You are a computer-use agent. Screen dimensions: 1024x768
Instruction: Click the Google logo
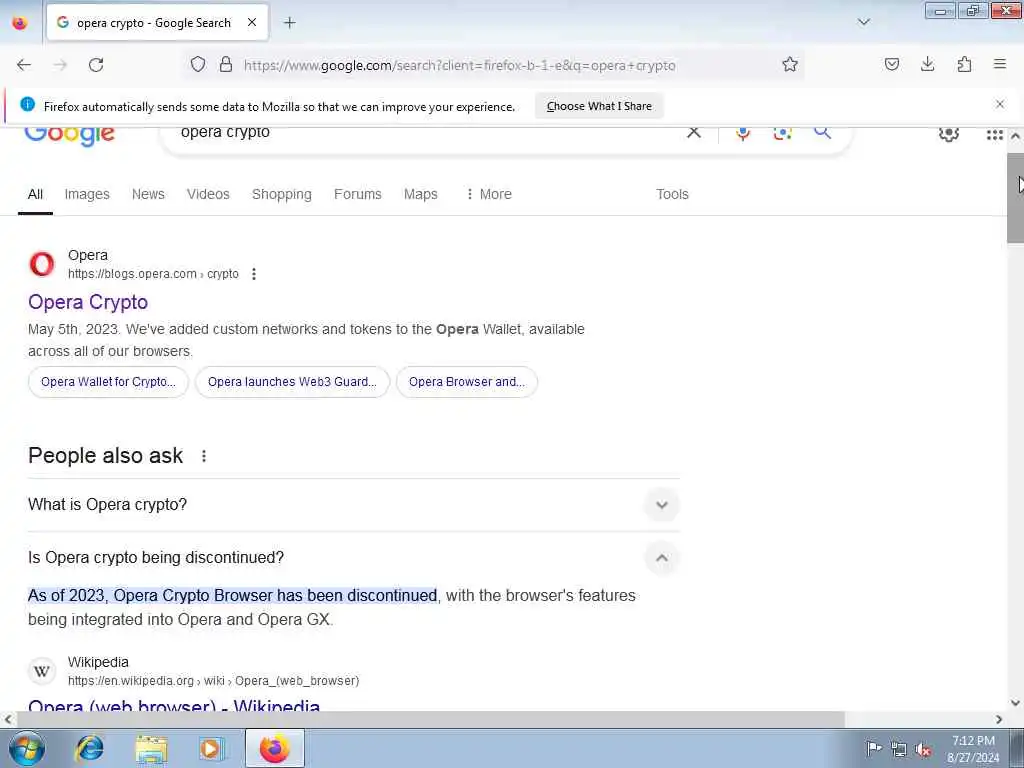point(70,136)
